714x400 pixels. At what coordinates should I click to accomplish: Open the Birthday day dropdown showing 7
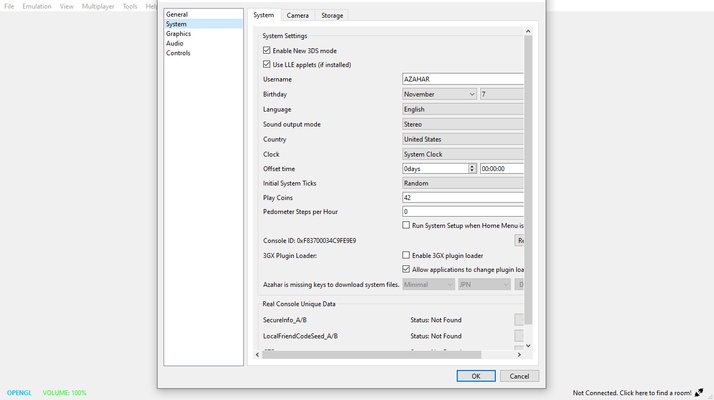click(502, 94)
